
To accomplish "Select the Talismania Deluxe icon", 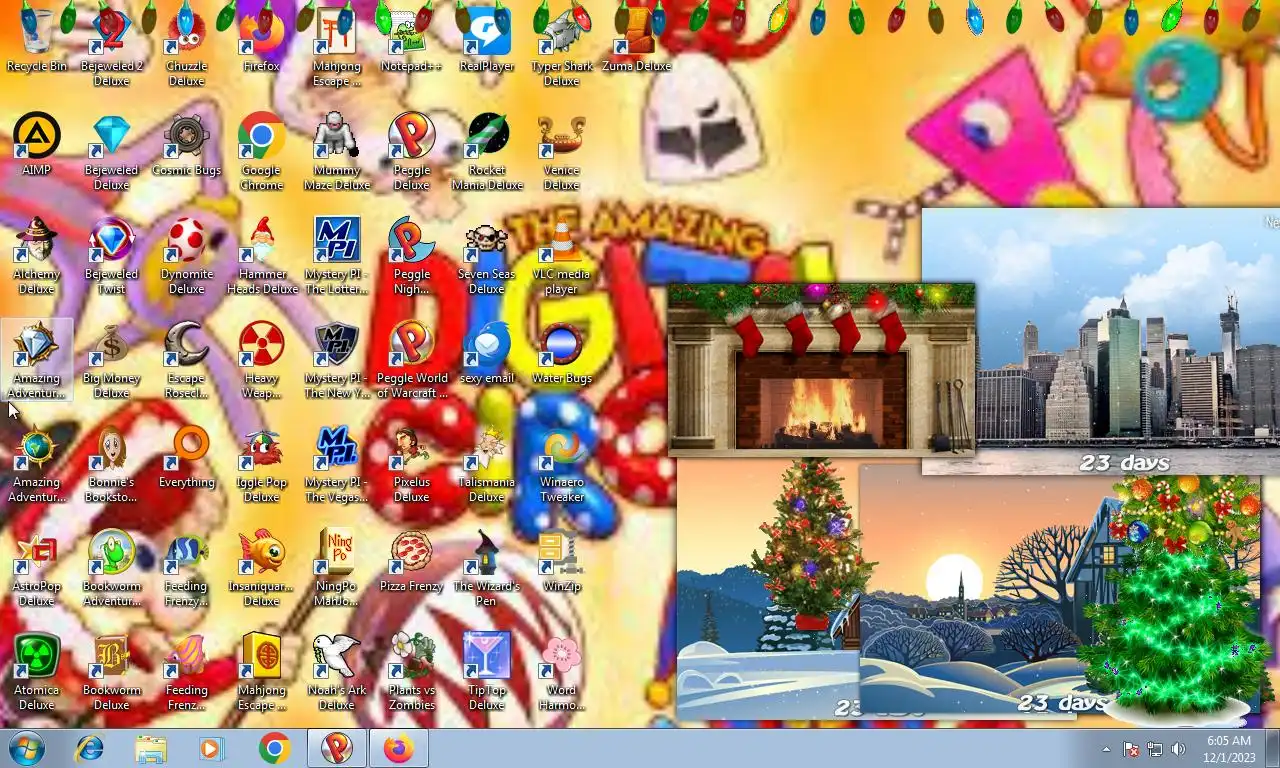I will 486,464.
